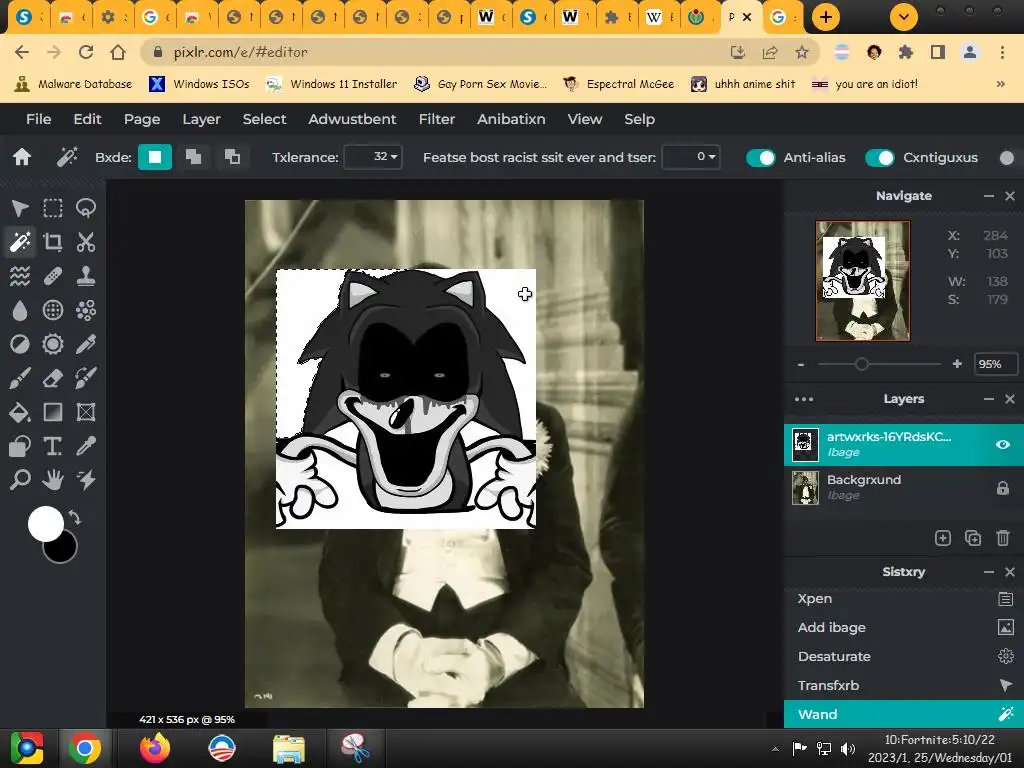Click the zoom percentage field
This screenshot has height=768, width=1024.
point(995,364)
